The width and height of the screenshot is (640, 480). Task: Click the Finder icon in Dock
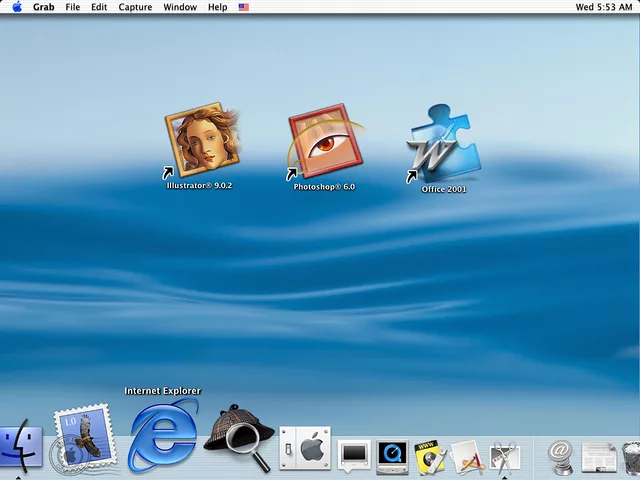click(x=19, y=450)
